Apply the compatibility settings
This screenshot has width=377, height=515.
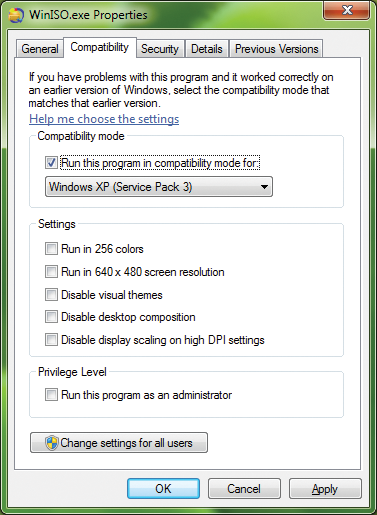325,489
